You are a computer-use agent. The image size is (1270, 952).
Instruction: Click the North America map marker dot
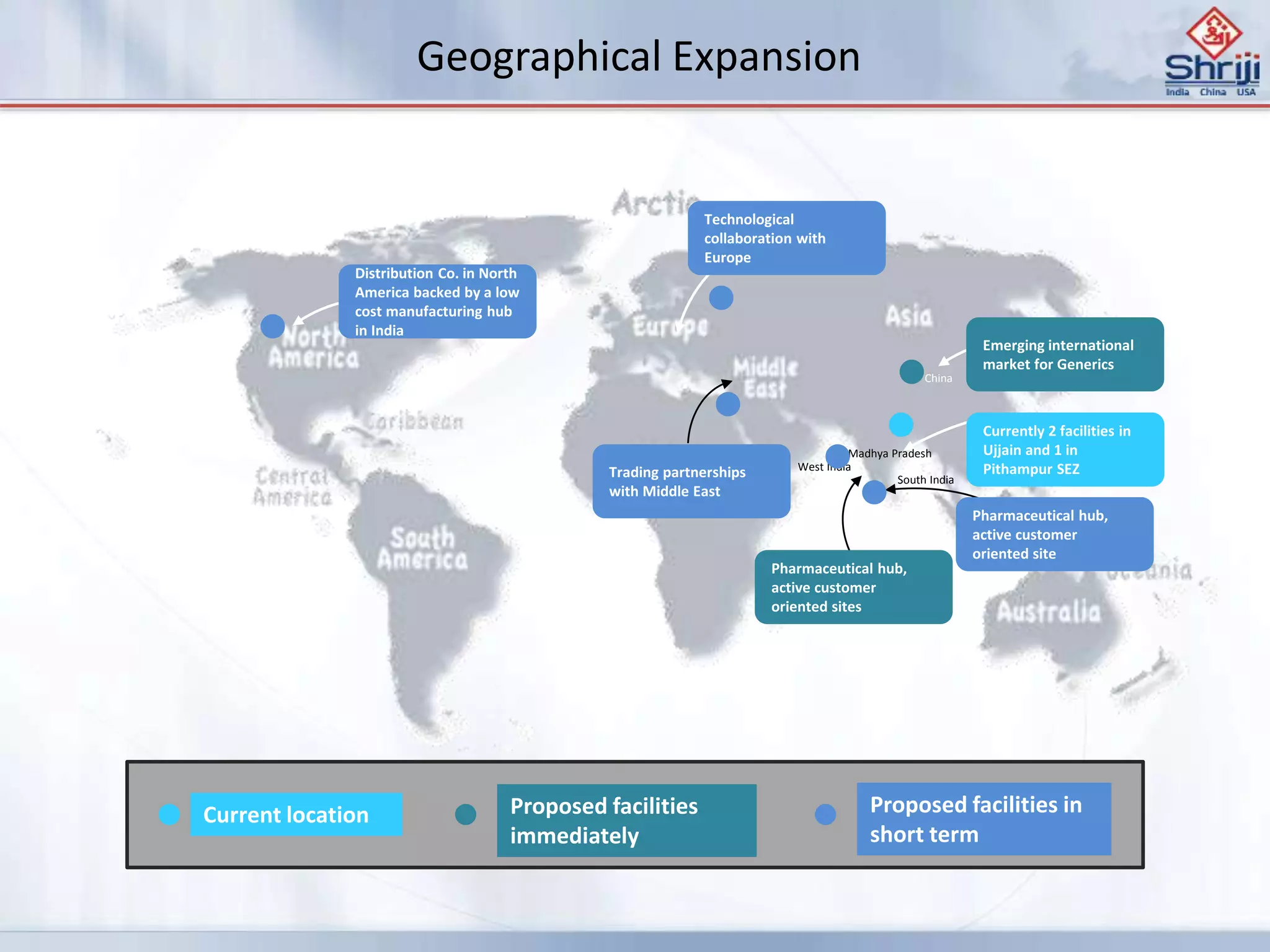272,325
